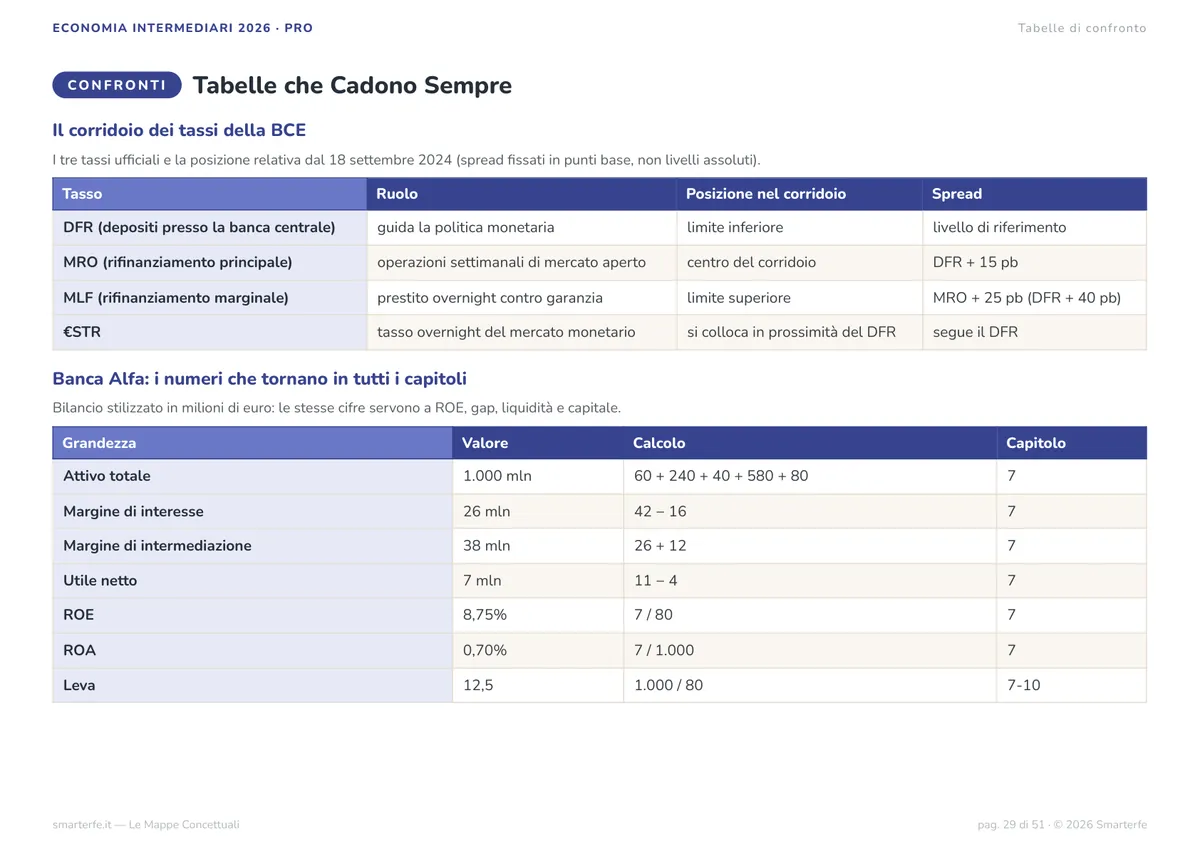The width and height of the screenshot is (1200, 849).
Task: Click the "MRO + 25 pb (DFR + 40 pb)" cell
Action: 1035,298
